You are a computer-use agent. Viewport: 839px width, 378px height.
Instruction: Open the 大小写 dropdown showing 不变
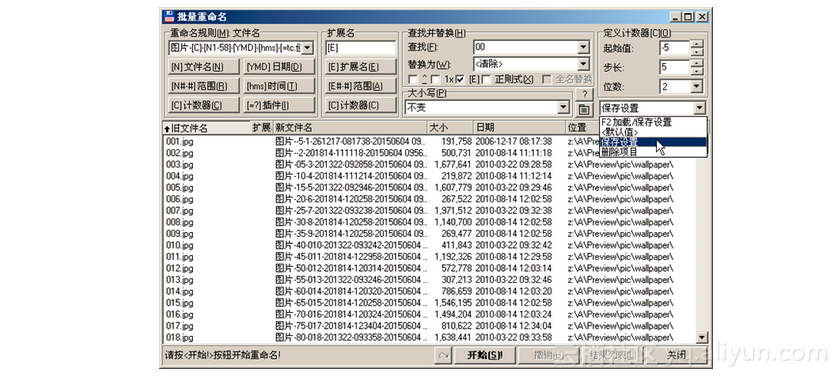(563, 108)
